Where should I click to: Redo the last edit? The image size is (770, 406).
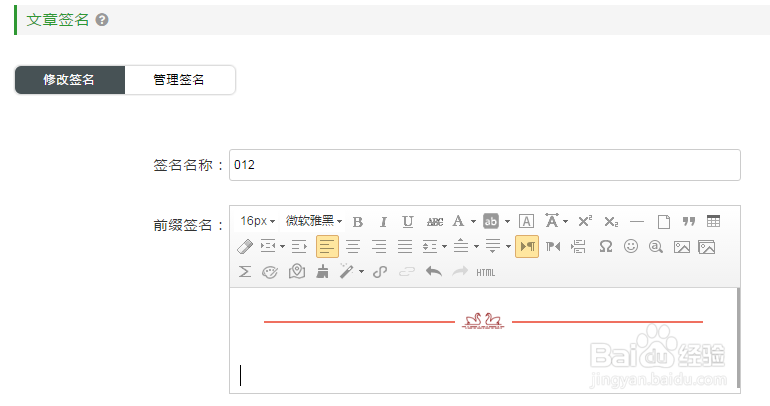tap(460, 271)
